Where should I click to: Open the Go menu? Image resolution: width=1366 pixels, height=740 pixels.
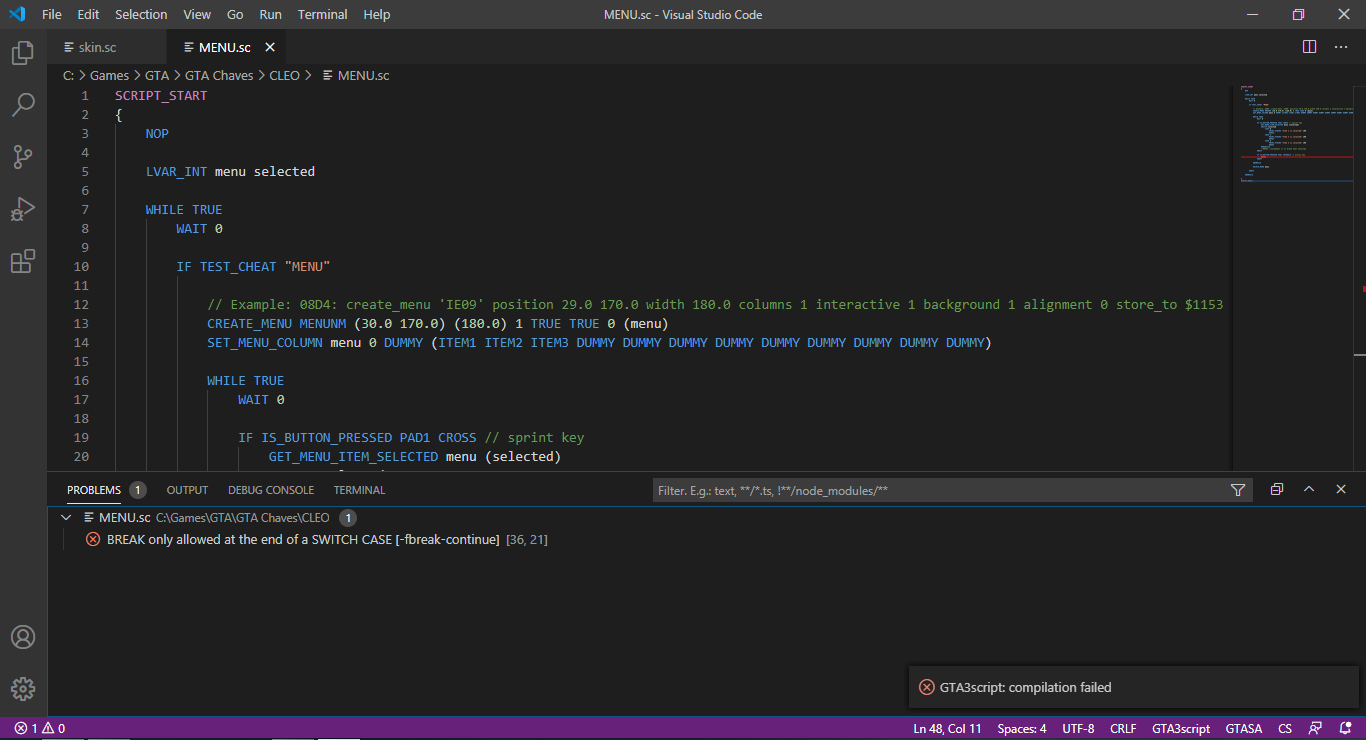tap(235, 14)
